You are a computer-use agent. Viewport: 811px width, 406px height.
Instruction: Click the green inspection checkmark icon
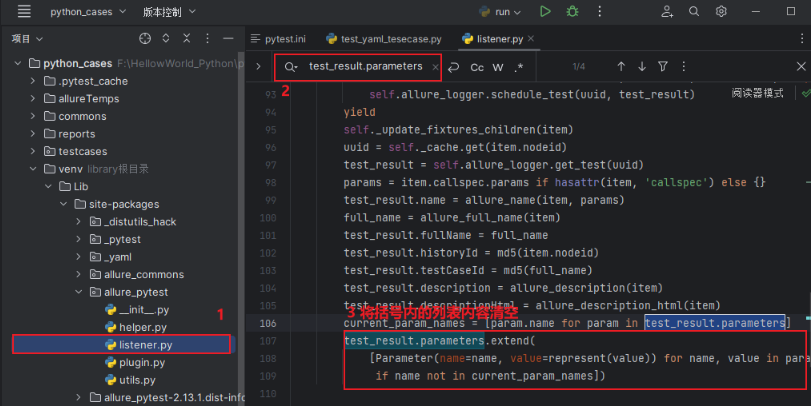805,93
